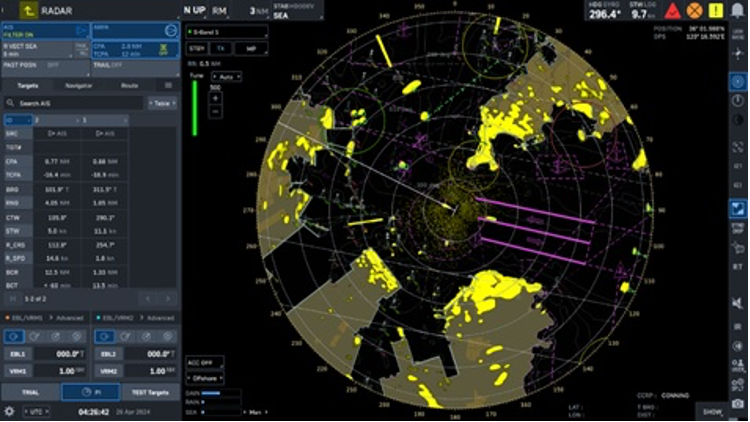The width and height of the screenshot is (750, 422).
Task: Click the orange crossed circle warning icon
Action: 695,11
